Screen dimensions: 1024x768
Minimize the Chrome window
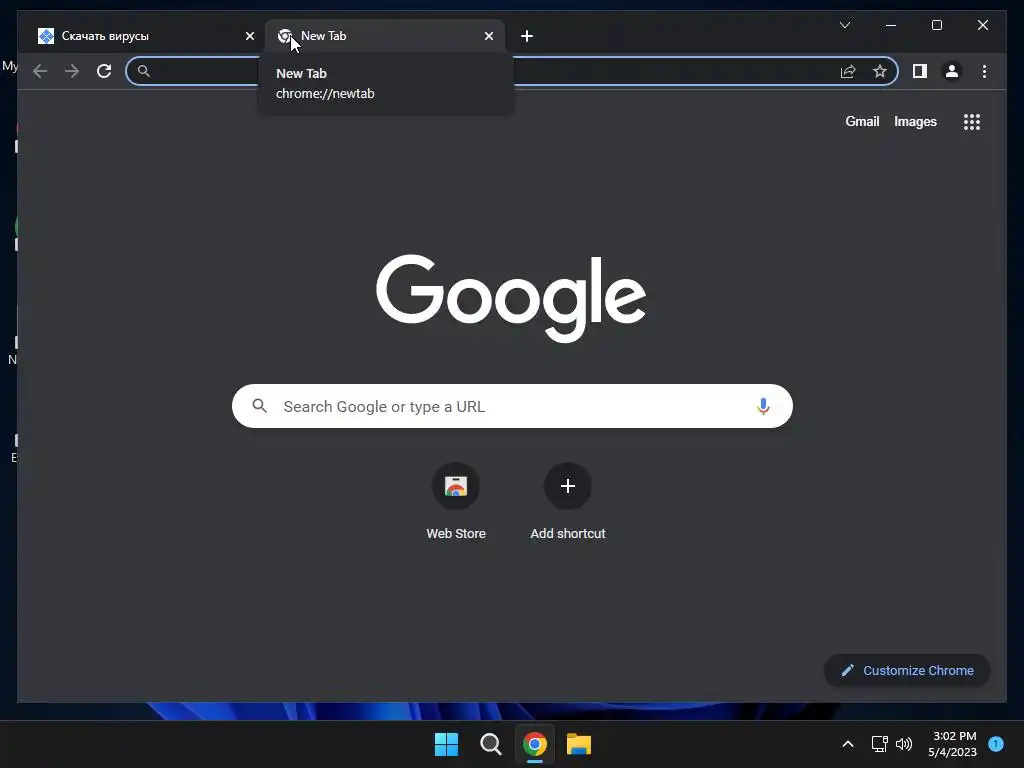tap(891, 25)
